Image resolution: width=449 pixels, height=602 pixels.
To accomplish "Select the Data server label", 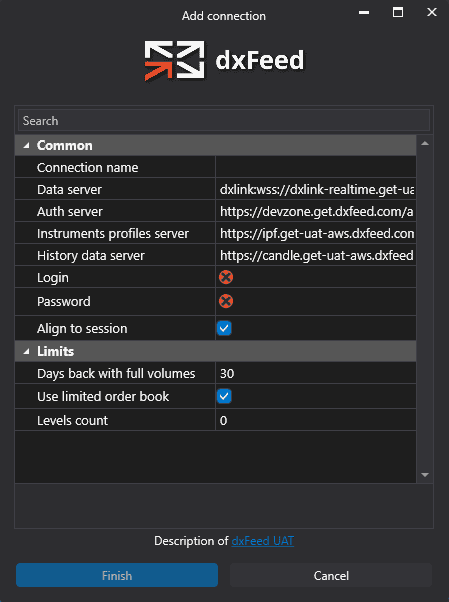I will [x=70, y=189].
